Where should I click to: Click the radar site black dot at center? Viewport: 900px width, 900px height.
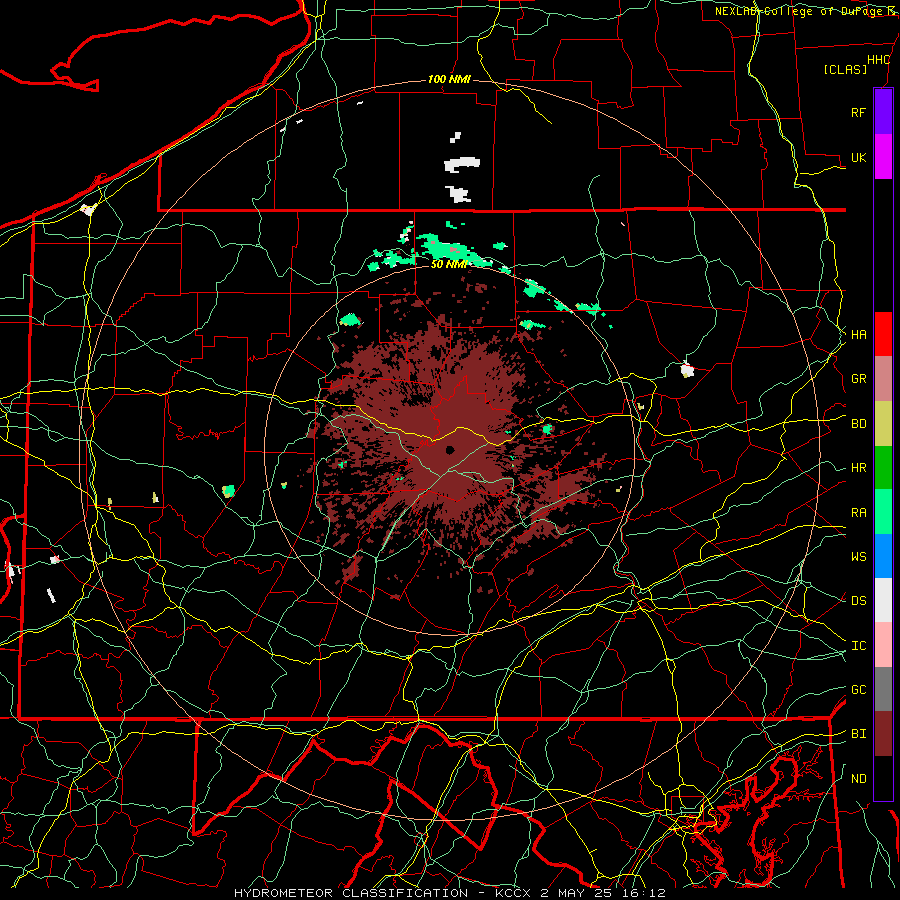tap(449, 450)
